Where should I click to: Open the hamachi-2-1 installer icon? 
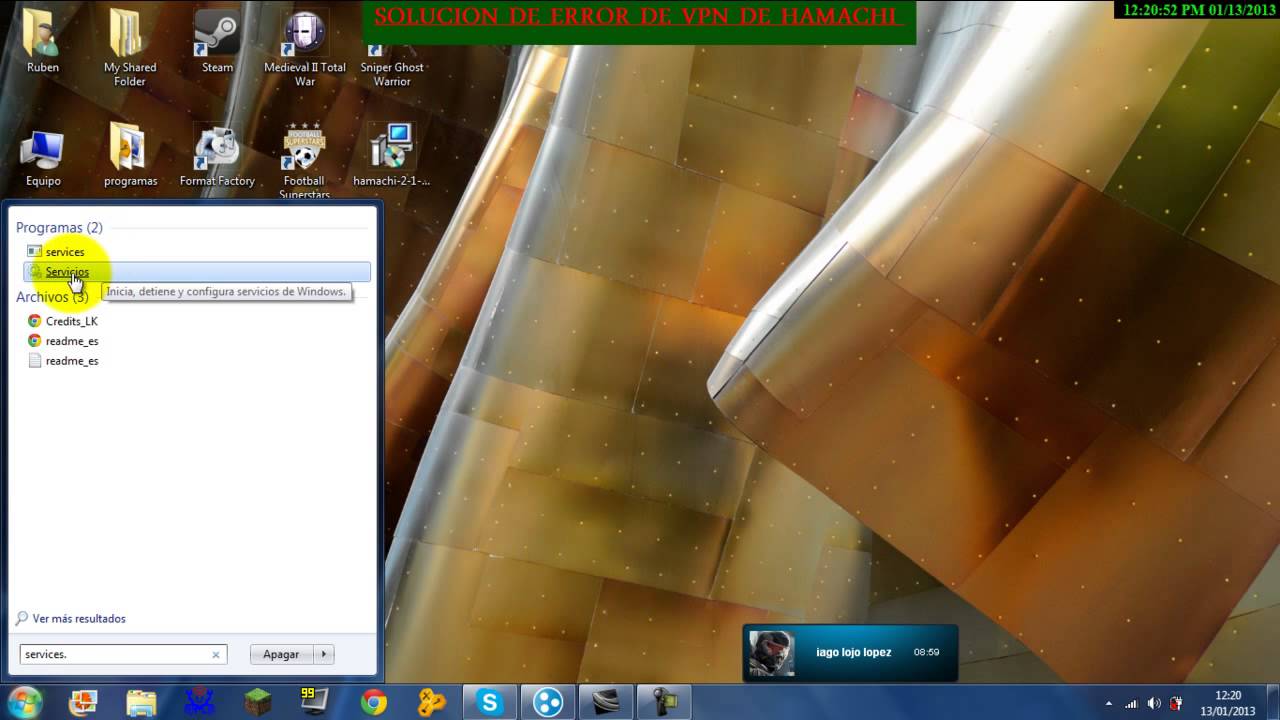(392, 156)
